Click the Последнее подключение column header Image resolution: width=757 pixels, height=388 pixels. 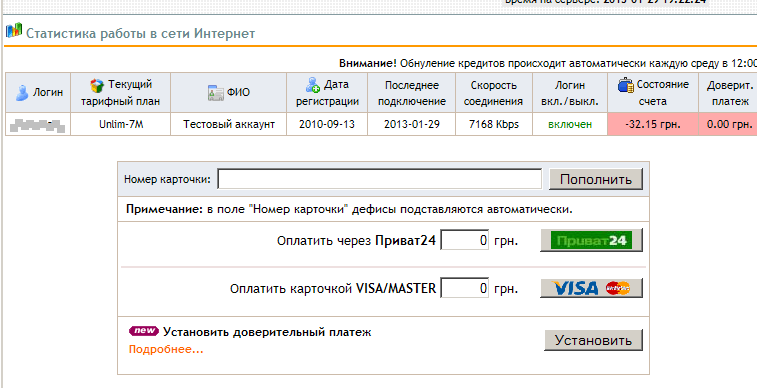click(x=411, y=93)
